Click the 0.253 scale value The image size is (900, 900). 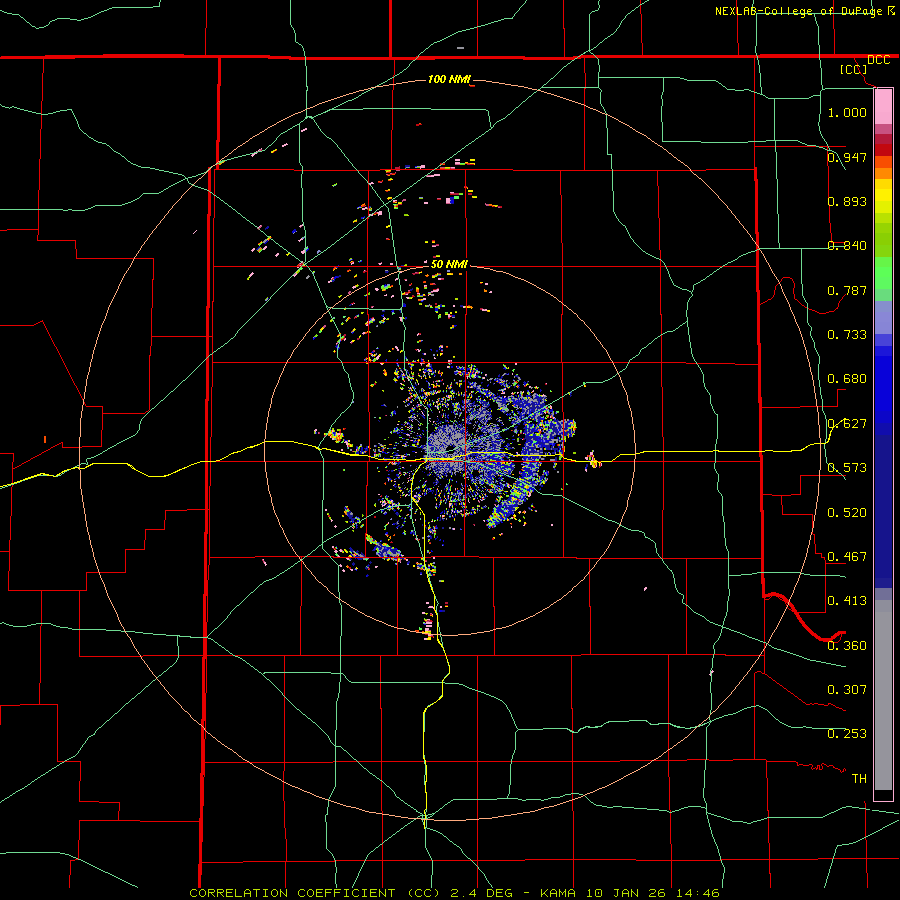847,734
